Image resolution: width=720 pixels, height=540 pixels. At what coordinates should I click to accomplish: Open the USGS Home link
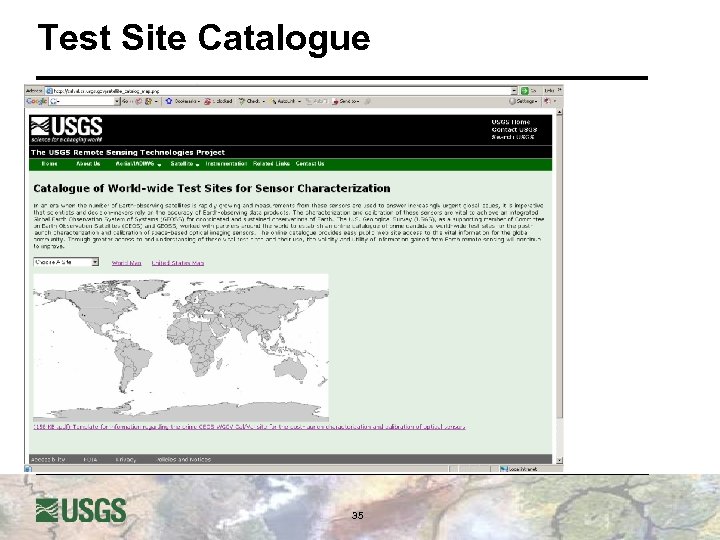[511, 122]
